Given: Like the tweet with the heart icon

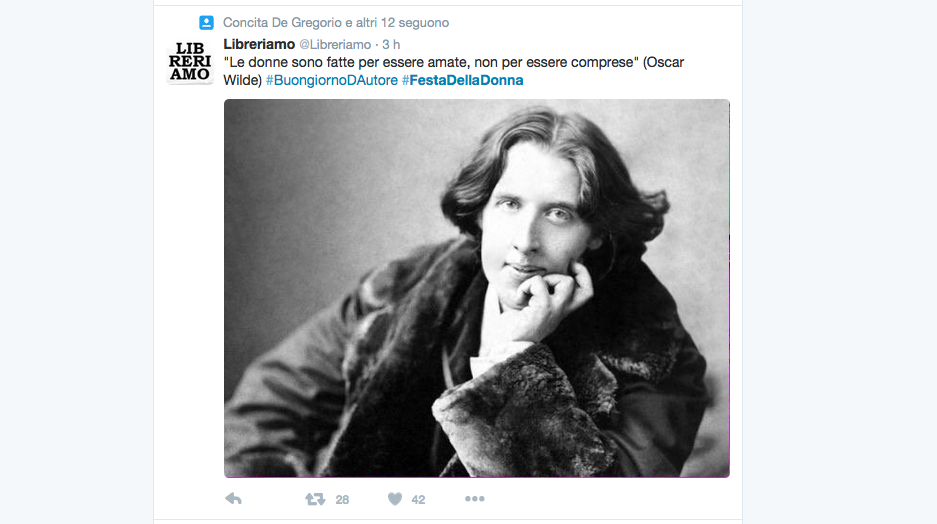Looking at the screenshot, I should pos(395,499).
